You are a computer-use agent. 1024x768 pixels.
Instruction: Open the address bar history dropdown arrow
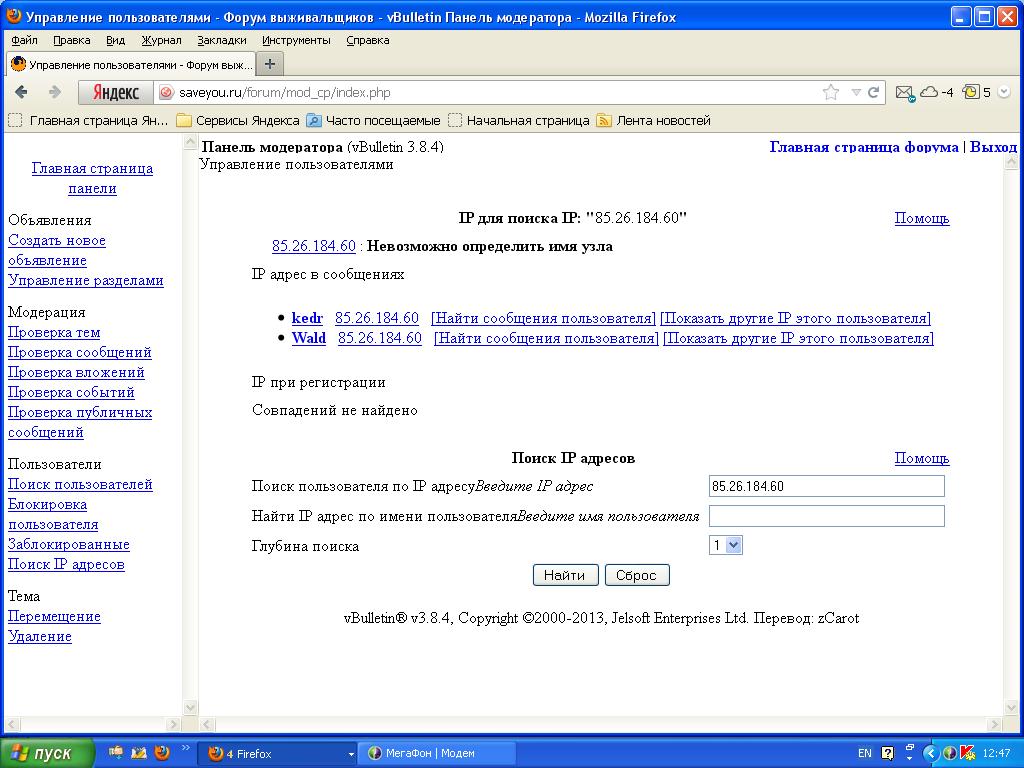856,92
